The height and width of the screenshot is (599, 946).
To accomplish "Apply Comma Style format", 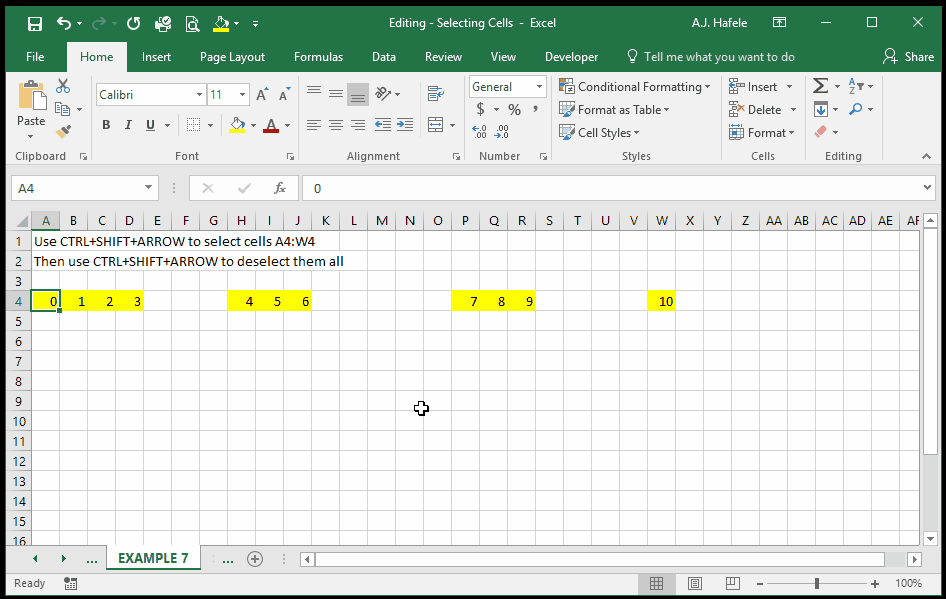I will click(535, 109).
